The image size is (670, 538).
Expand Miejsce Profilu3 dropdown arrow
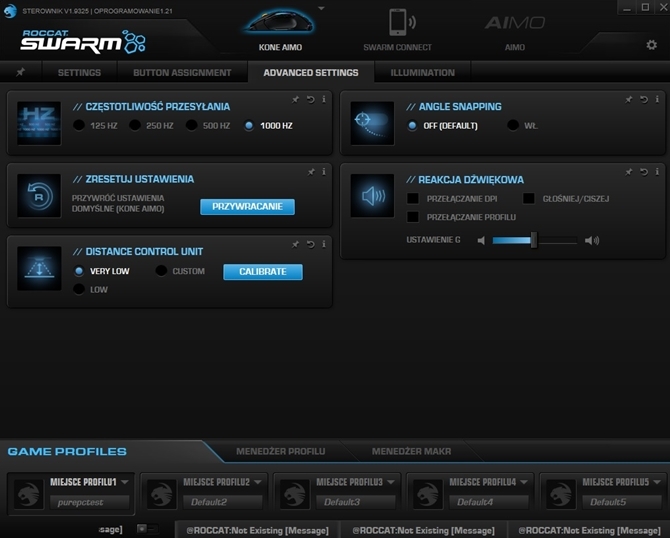pos(391,482)
